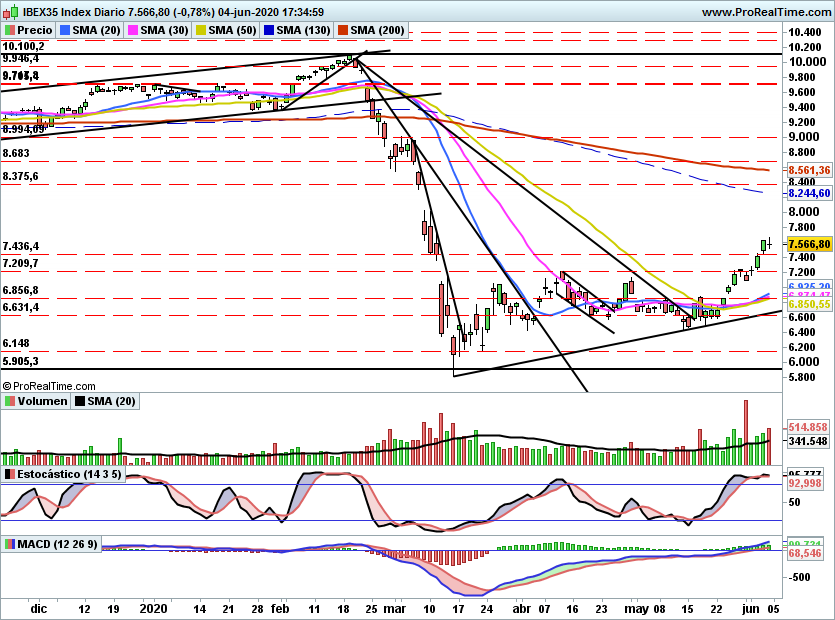
Task: Click the stochastic value 92,998
Action: click(x=805, y=484)
